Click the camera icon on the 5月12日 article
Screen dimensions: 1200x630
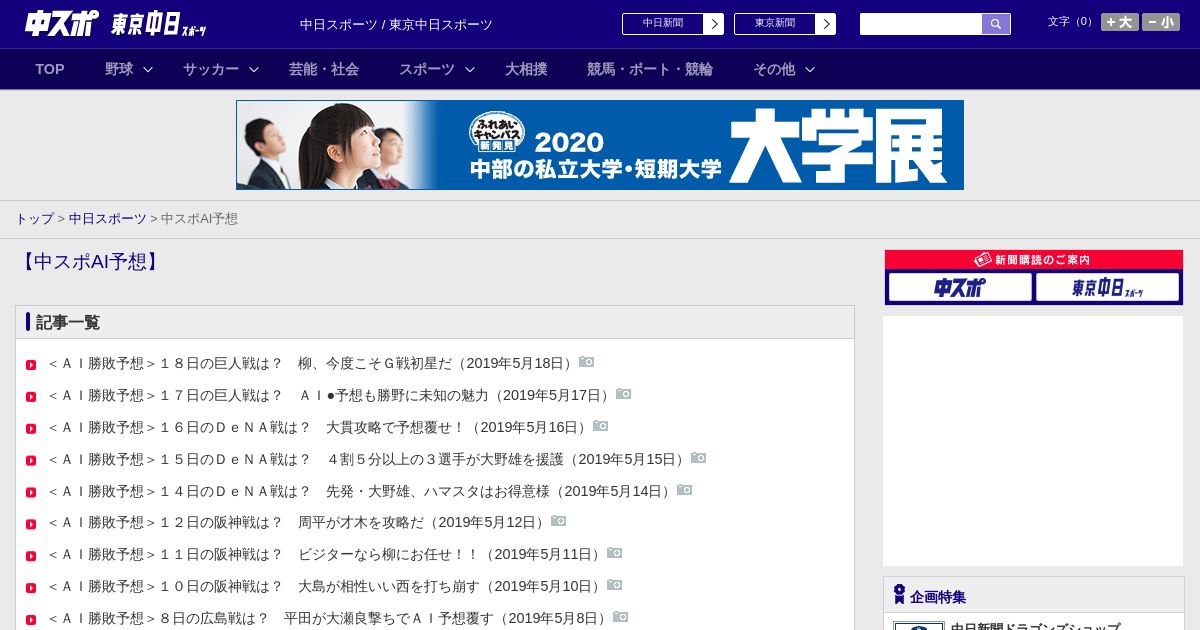[x=559, y=521]
